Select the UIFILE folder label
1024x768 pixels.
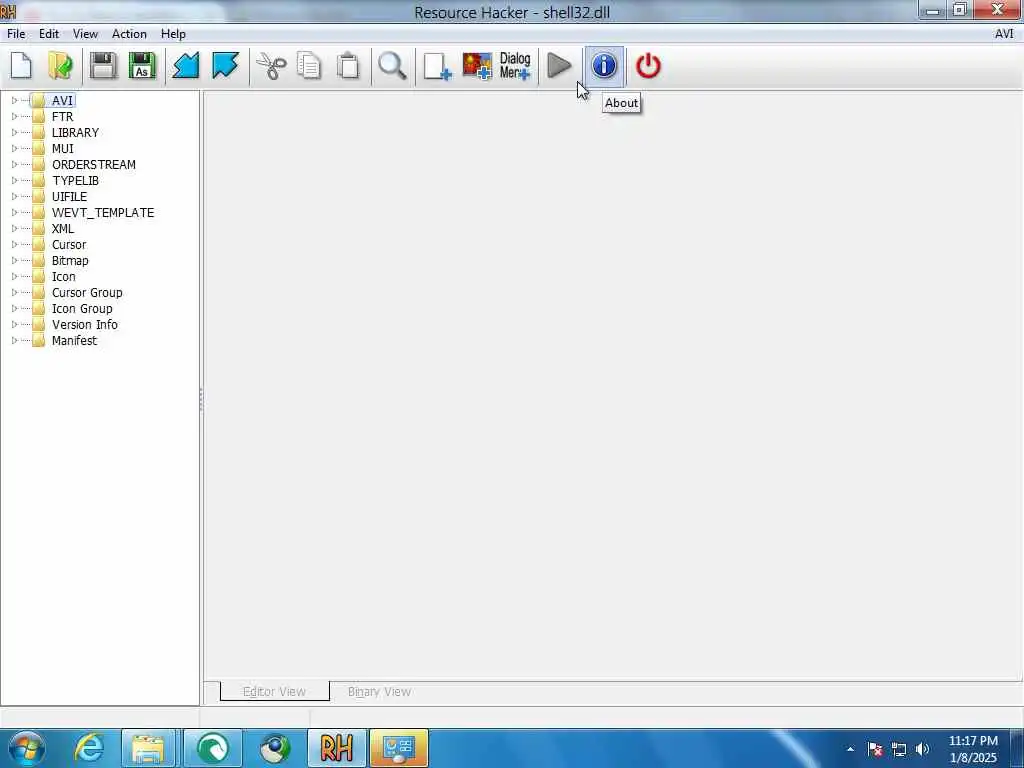click(69, 197)
